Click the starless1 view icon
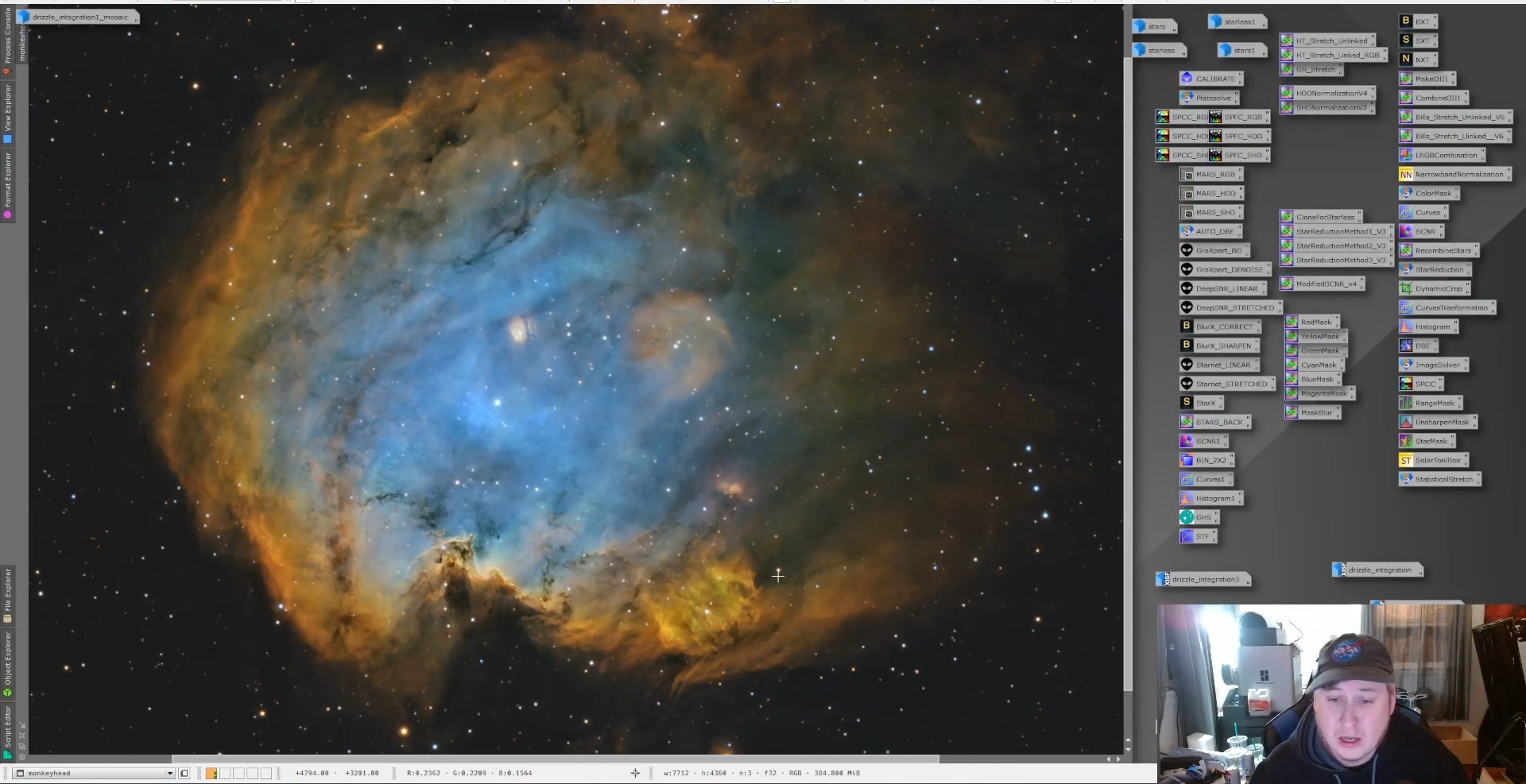The height and width of the screenshot is (784, 1526). pos(1237,22)
